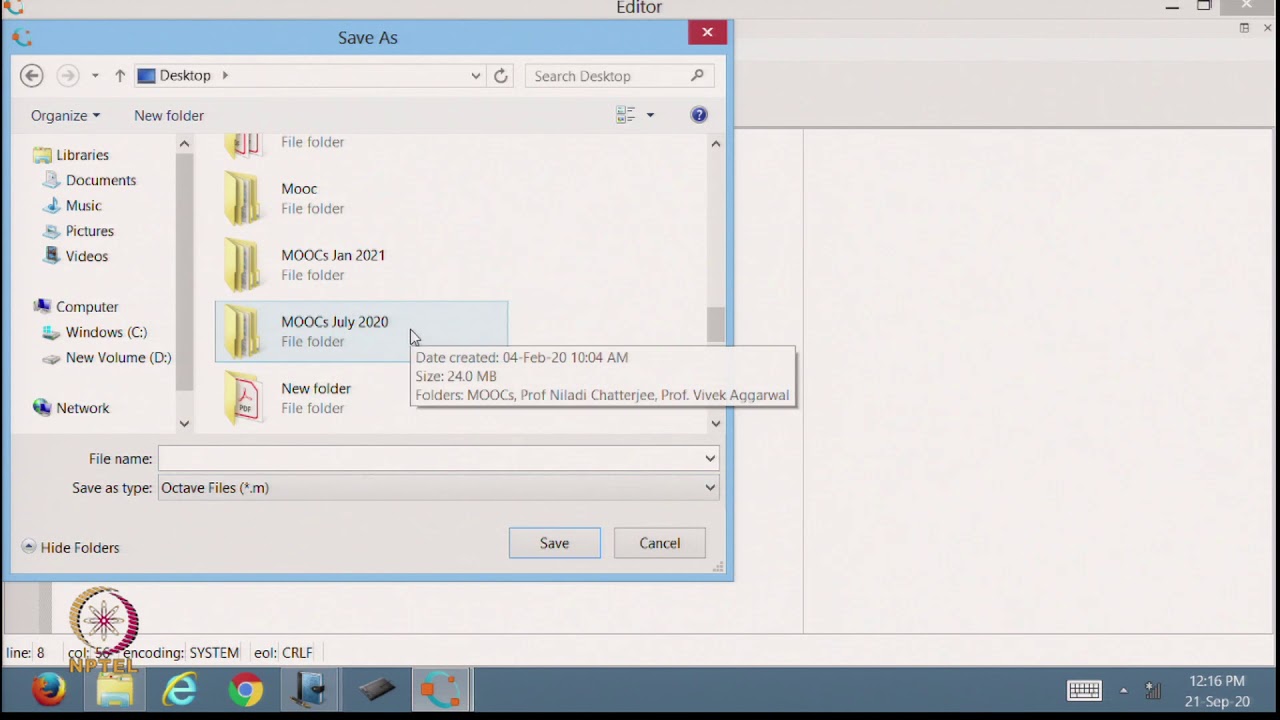1280x720 pixels.
Task: Click the Desktop breadcrumb in address bar
Action: [185, 75]
